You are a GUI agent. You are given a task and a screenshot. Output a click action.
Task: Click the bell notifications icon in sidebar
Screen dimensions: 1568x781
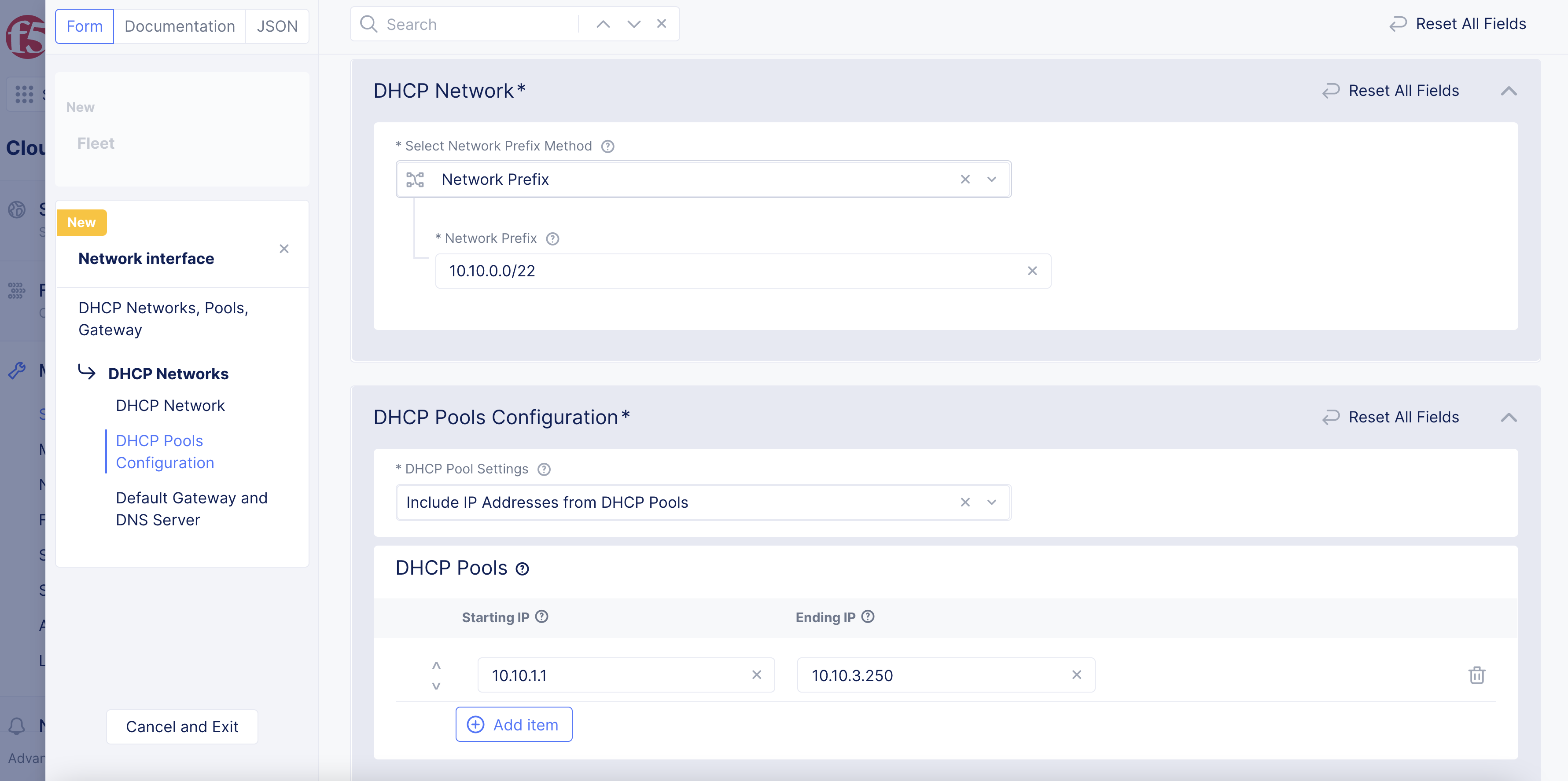pos(16,726)
